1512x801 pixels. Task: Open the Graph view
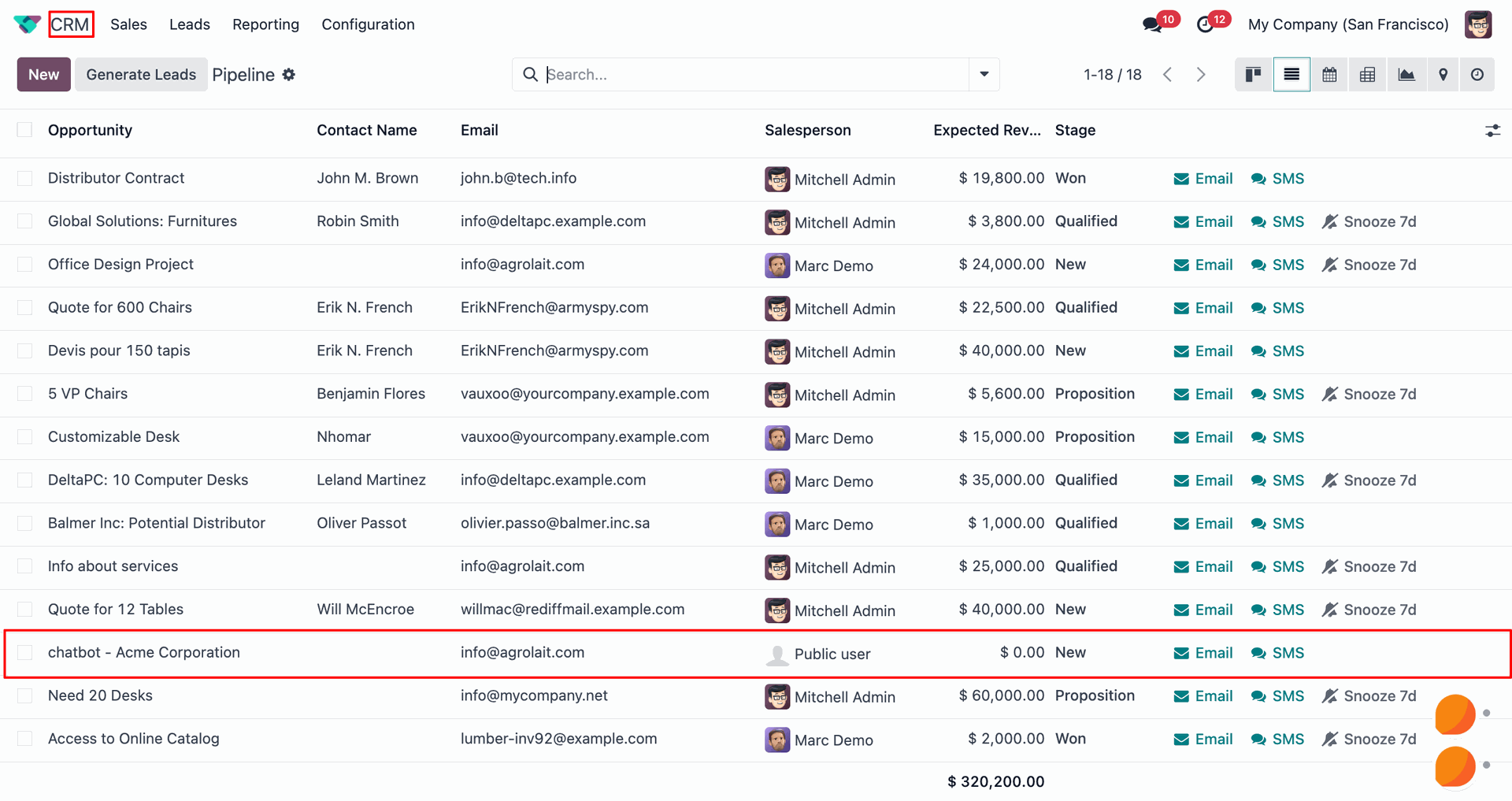pos(1406,75)
